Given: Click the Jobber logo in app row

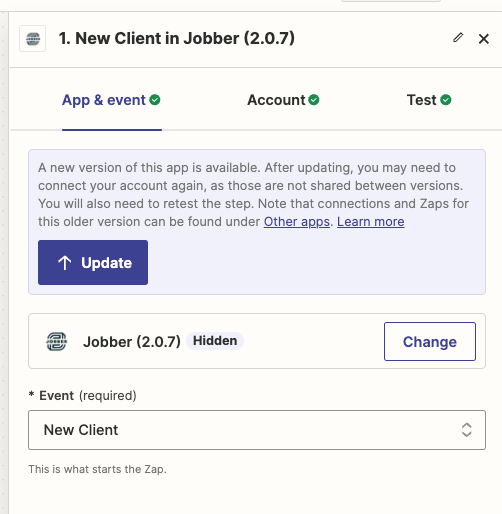Looking at the screenshot, I should pos(56,341).
